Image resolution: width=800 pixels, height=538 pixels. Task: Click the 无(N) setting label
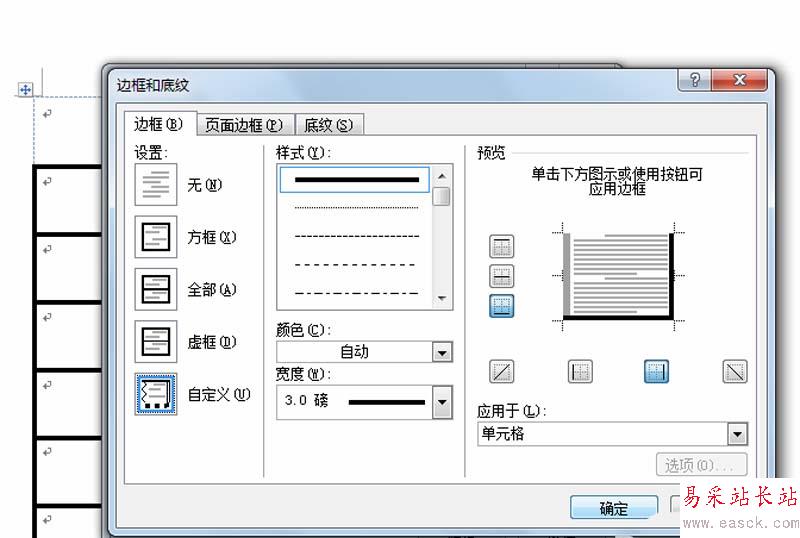coord(205,185)
